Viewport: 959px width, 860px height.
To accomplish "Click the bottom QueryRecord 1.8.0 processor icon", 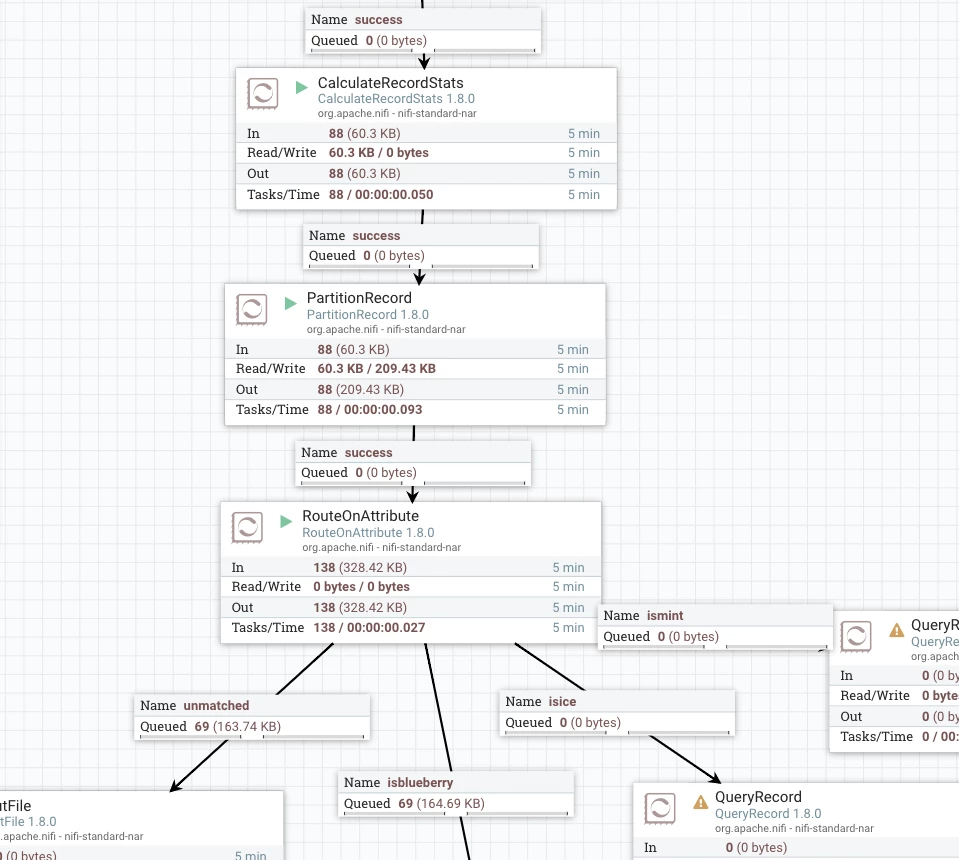I will (x=660, y=809).
